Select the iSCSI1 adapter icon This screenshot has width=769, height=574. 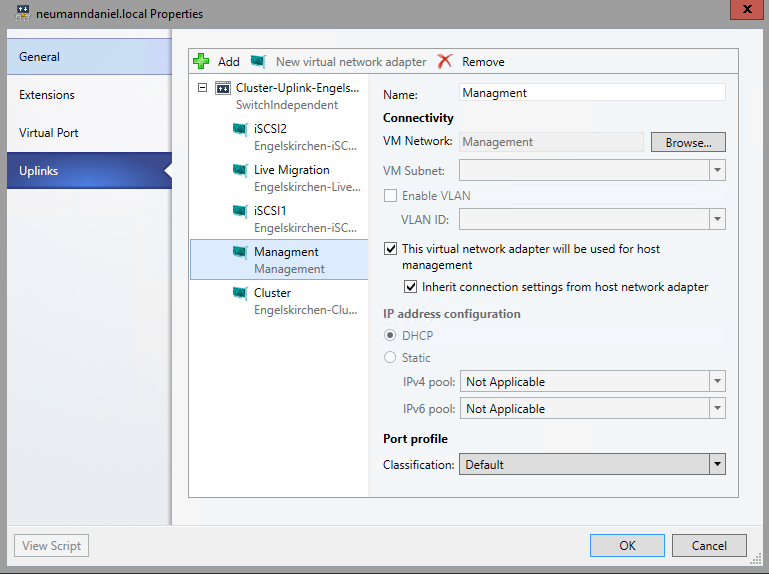point(240,211)
